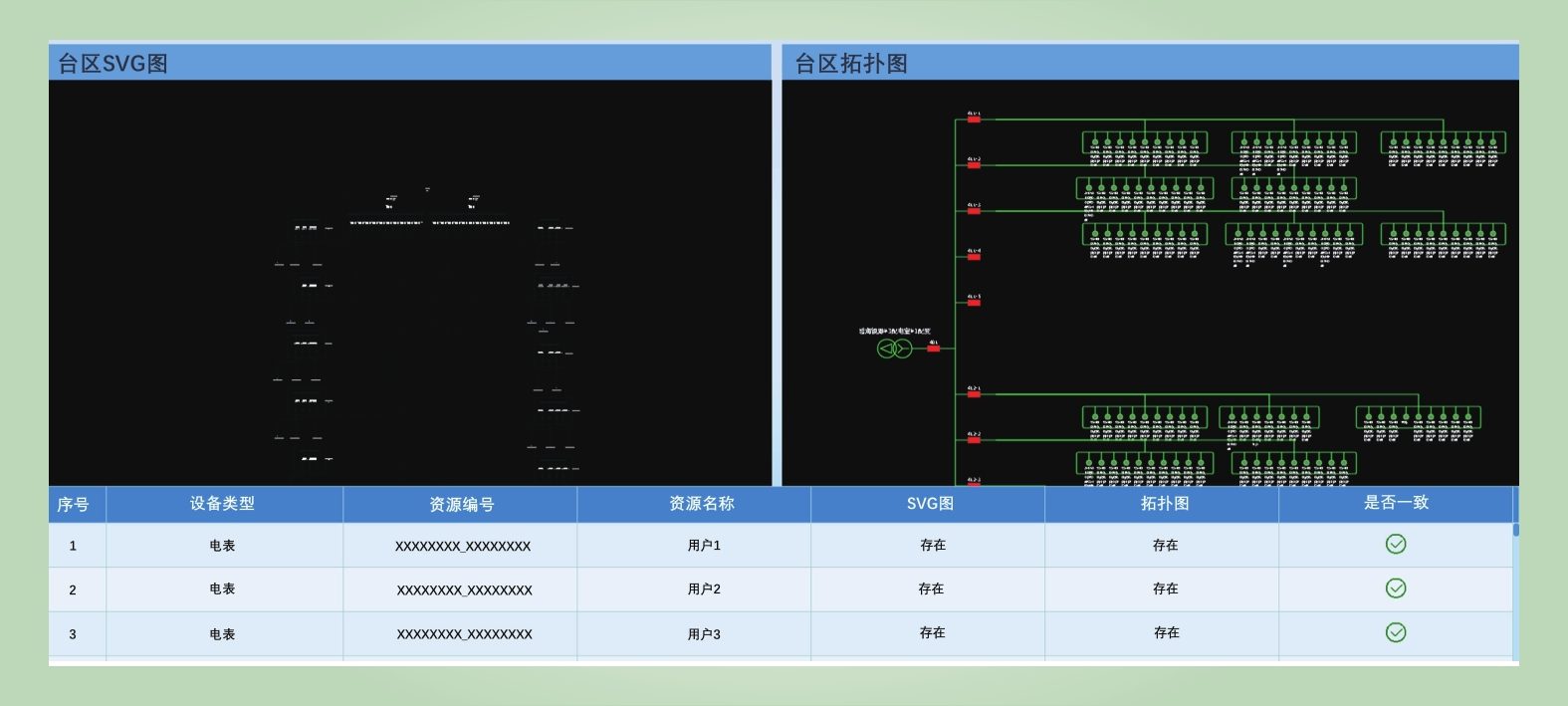Sort by the 设备类型 column header
The height and width of the screenshot is (706, 1568).
[x=222, y=504]
